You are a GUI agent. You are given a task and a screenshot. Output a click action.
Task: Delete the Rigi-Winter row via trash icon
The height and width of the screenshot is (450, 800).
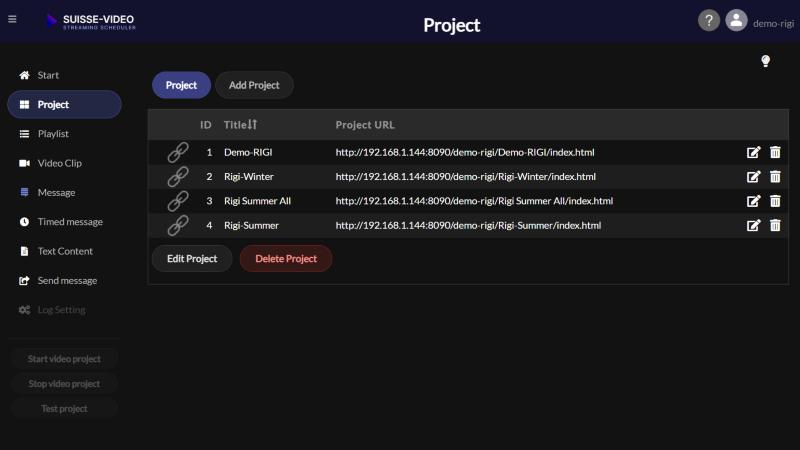tap(775, 177)
